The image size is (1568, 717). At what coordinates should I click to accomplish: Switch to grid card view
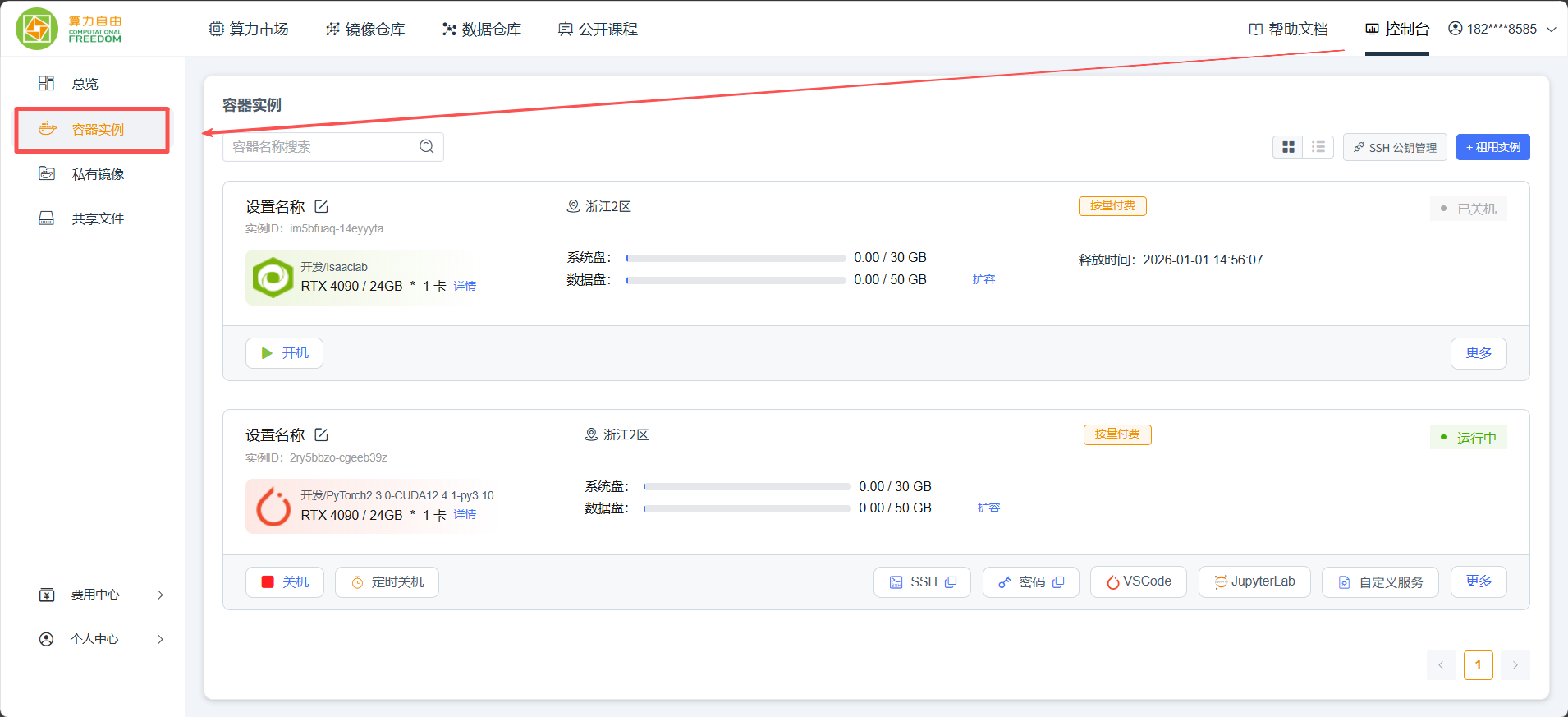pos(1288,147)
